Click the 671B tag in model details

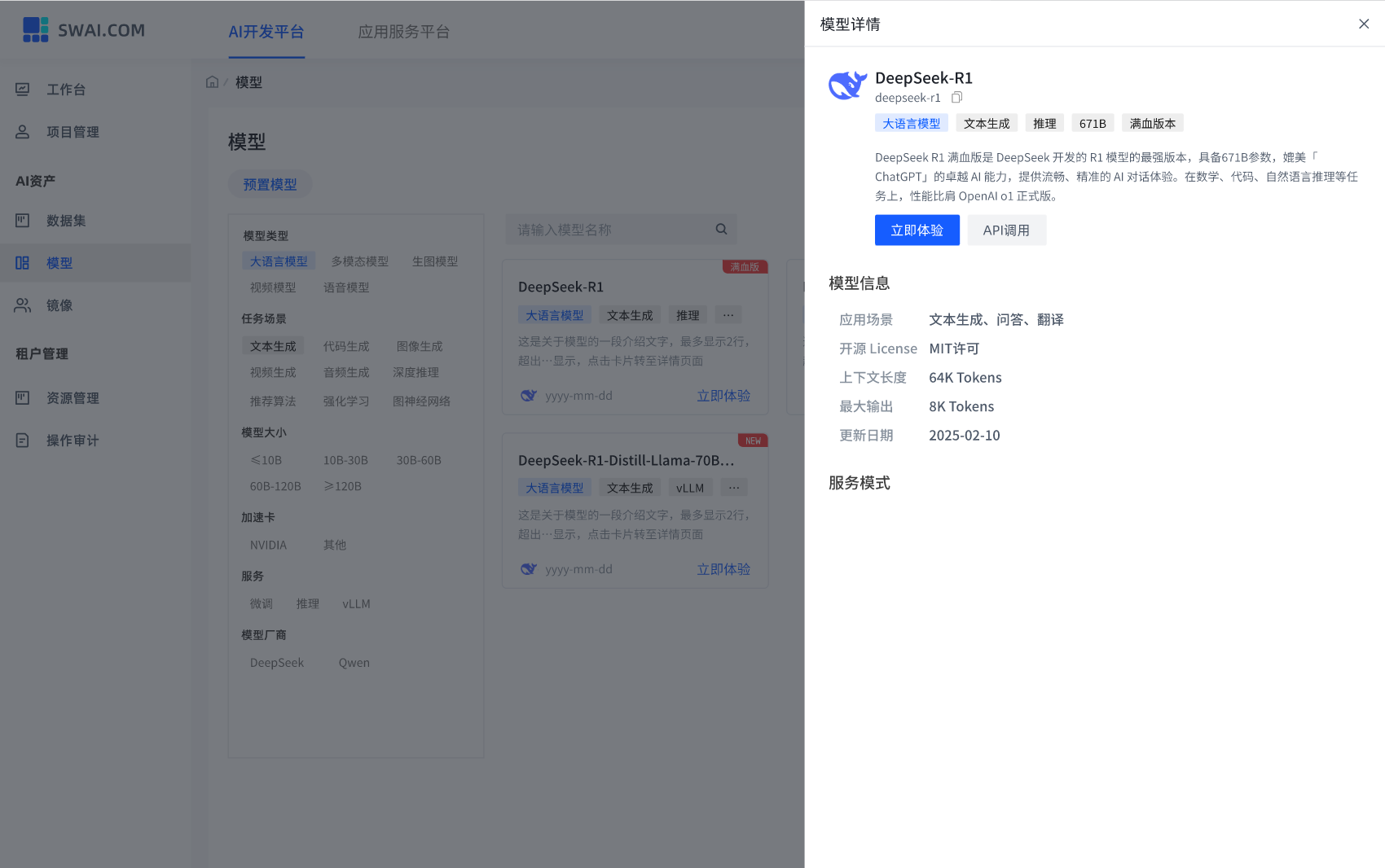coord(1093,123)
